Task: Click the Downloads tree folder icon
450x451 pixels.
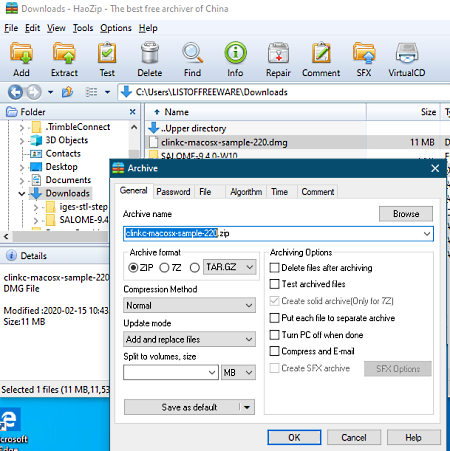Action: pos(36,193)
